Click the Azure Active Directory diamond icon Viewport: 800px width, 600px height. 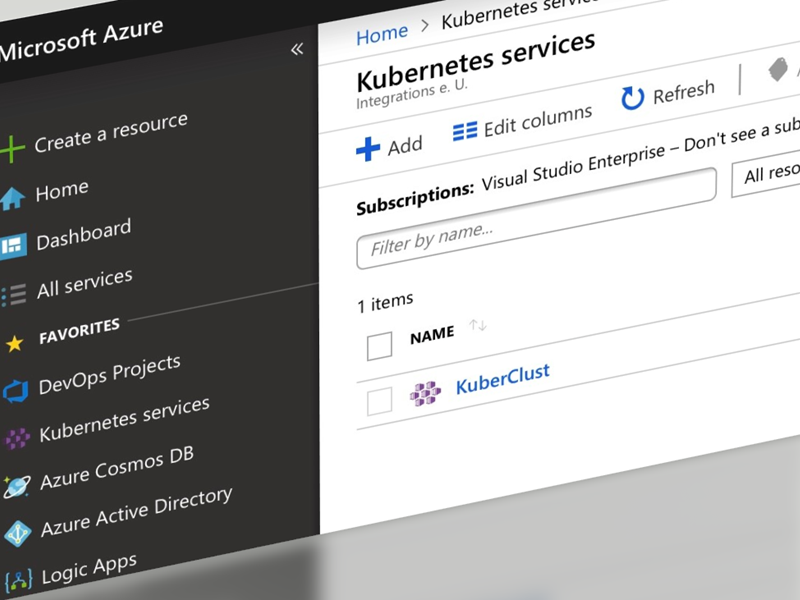18,534
